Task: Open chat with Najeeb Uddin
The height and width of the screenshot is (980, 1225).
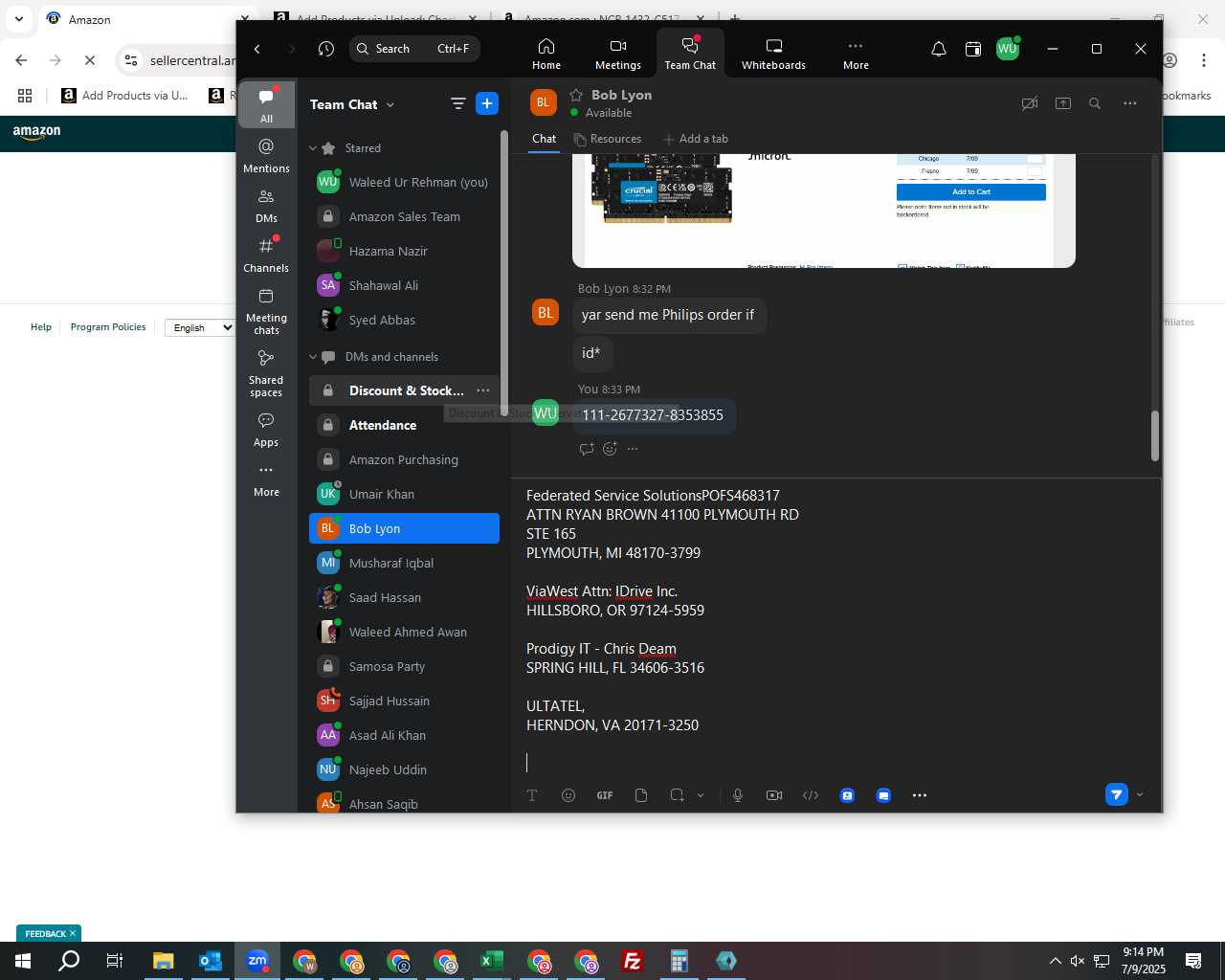Action: tap(404, 769)
